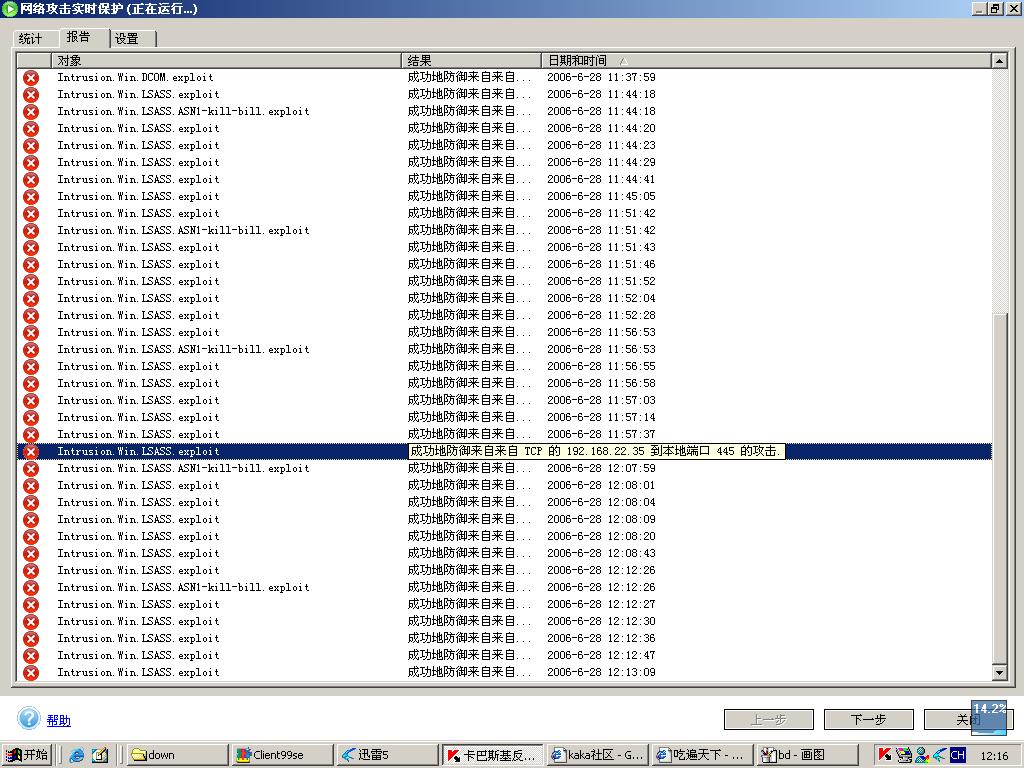Click red X icon on 11:44:20 row

[31, 129]
